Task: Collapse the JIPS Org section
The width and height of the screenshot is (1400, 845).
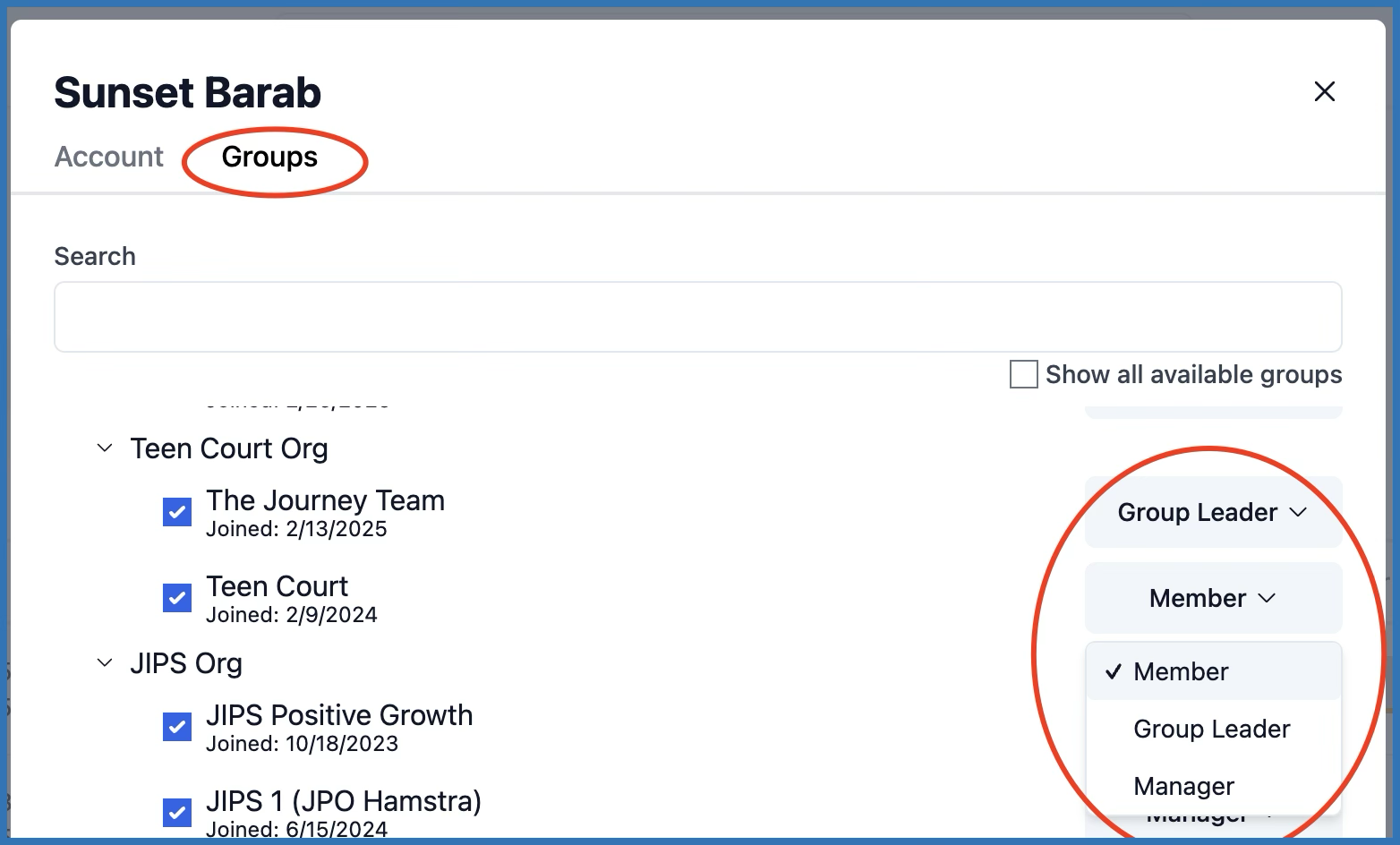Action: 105,663
